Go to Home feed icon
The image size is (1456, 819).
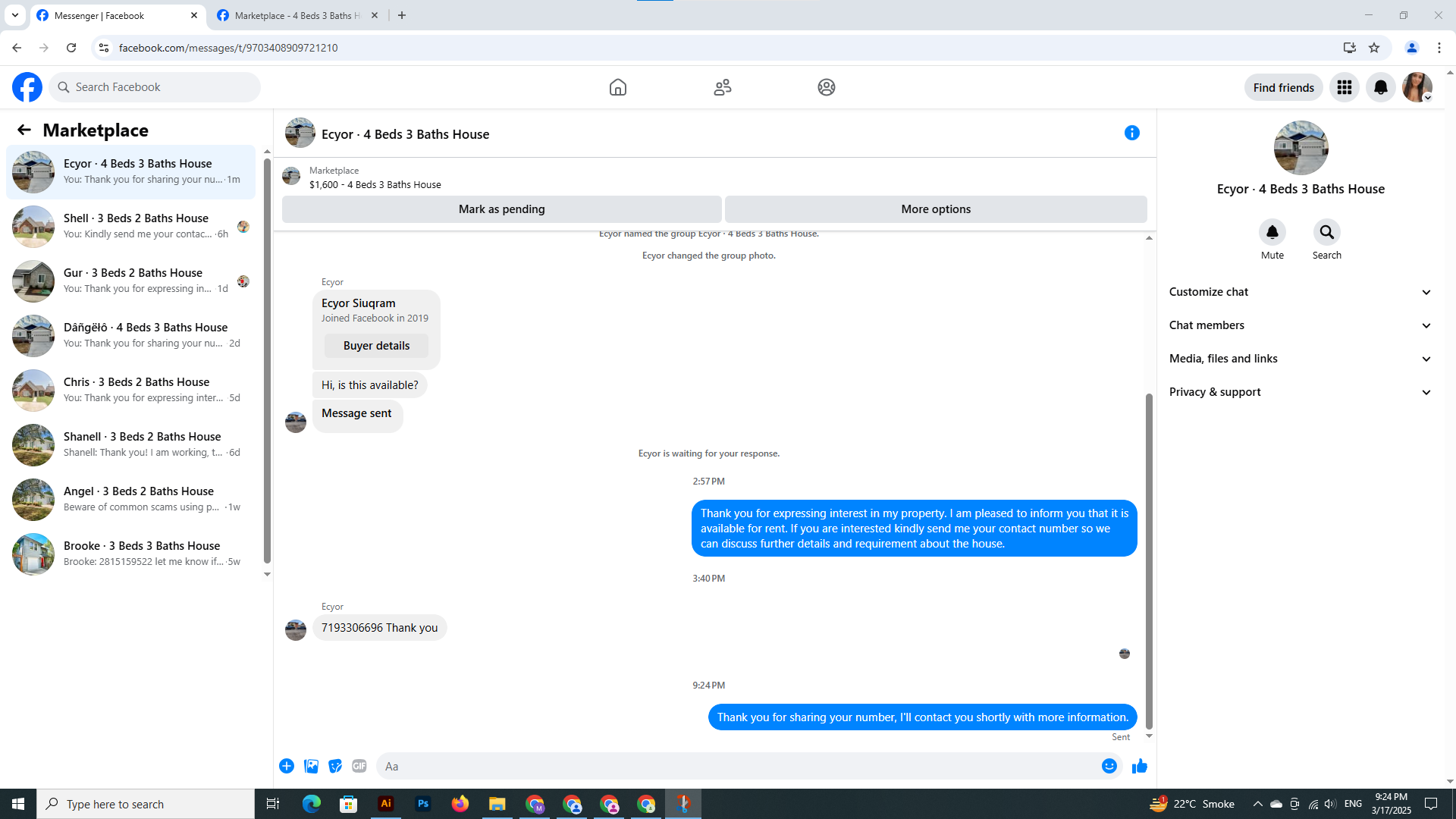(x=618, y=87)
